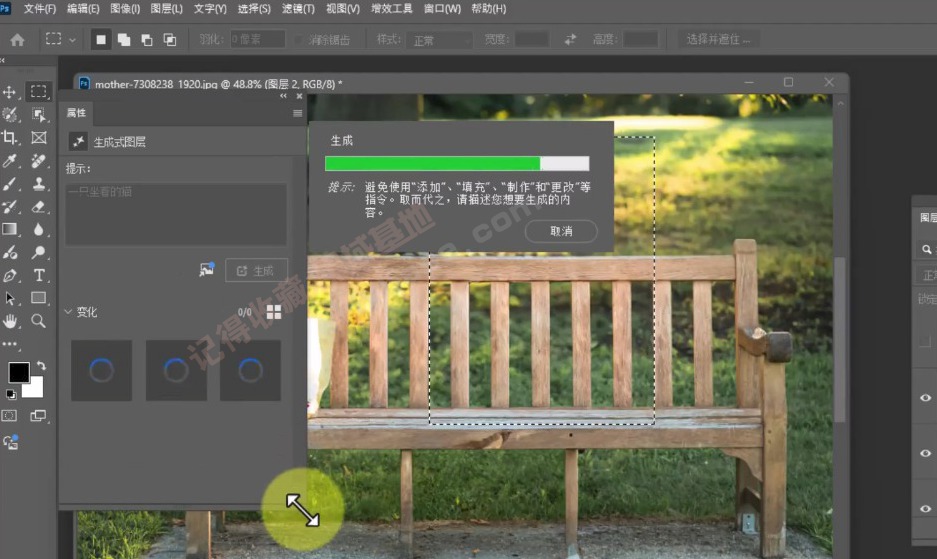Select the Pen tool
This screenshot has width=937, height=559.
[x=10, y=276]
